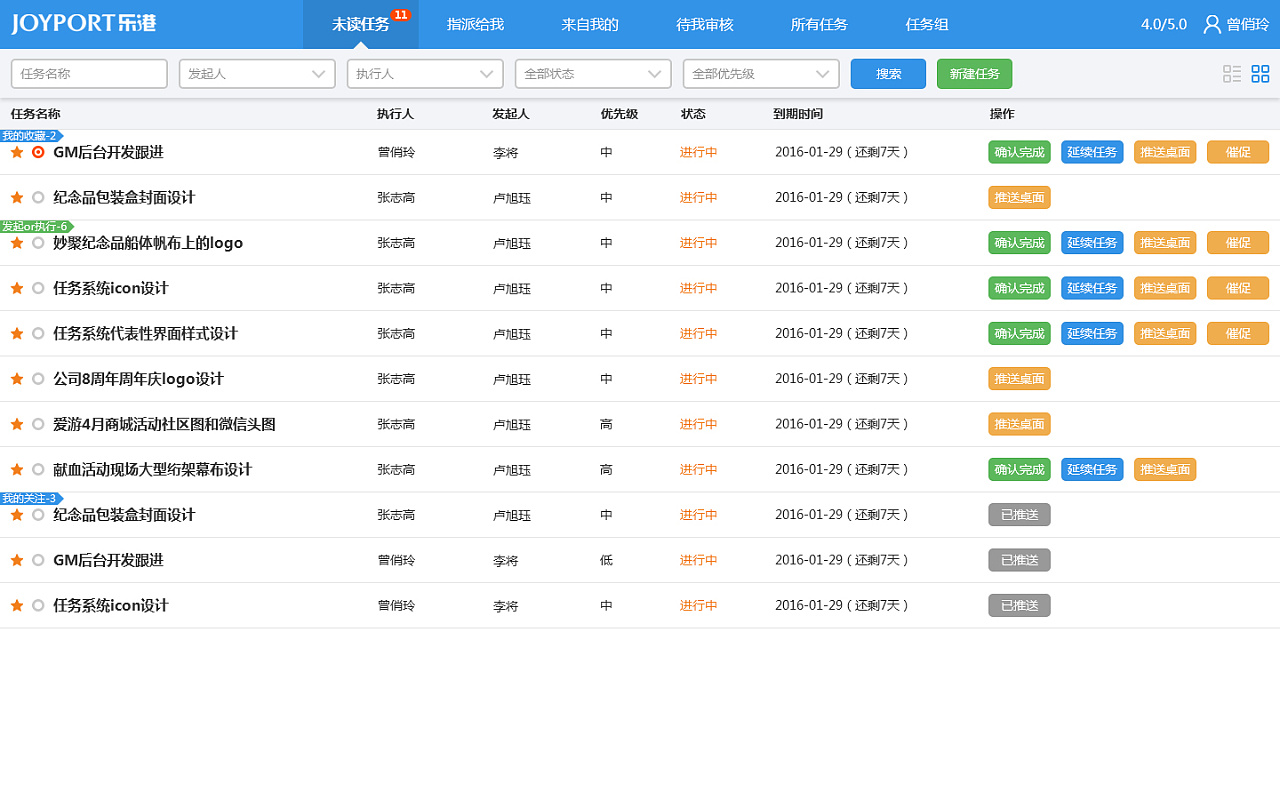The width and height of the screenshot is (1280, 800).
Task: Select radio circle for 爱游4月商城活动社区图和微信头图
Action: point(38,424)
